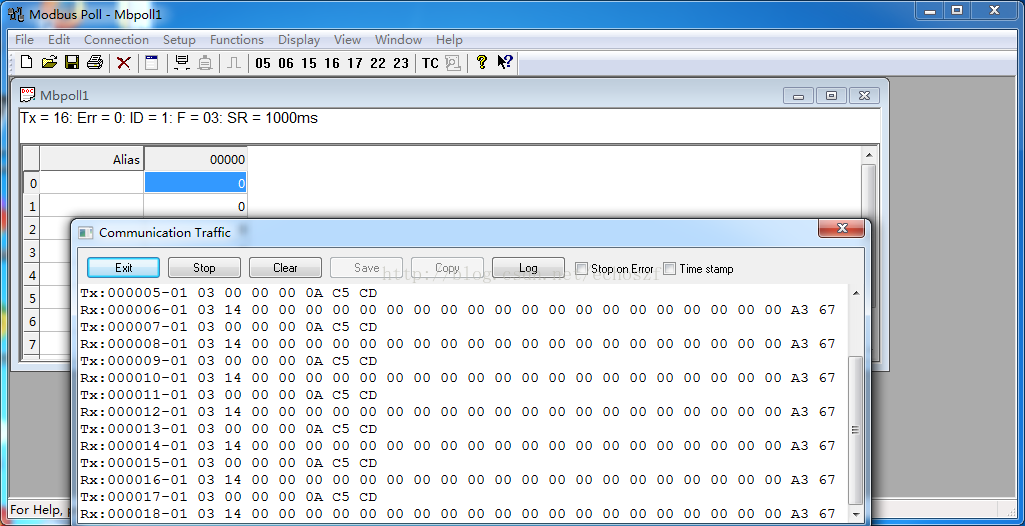
Task: Open the Functions menu
Action: 237,40
